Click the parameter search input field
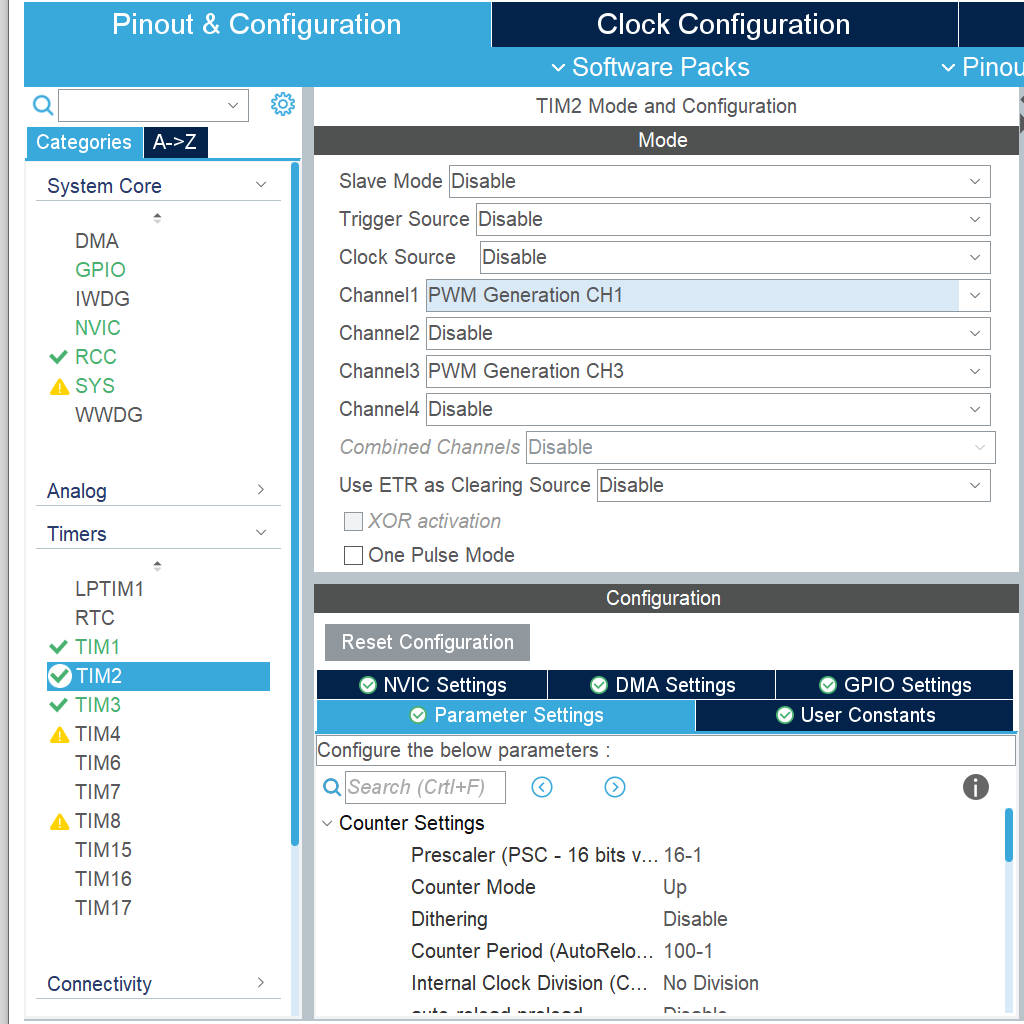1024x1024 pixels. coord(425,787)
